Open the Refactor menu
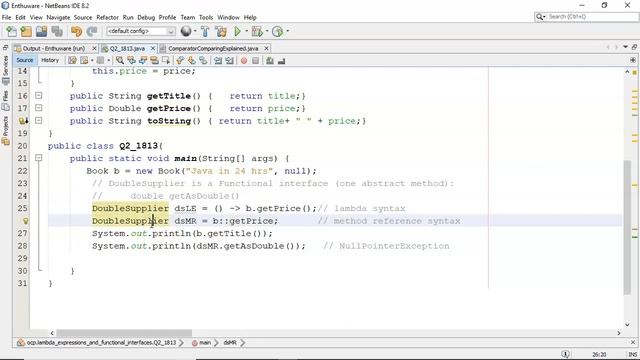This screenshot has width=640, height=360. pos(107,18)
